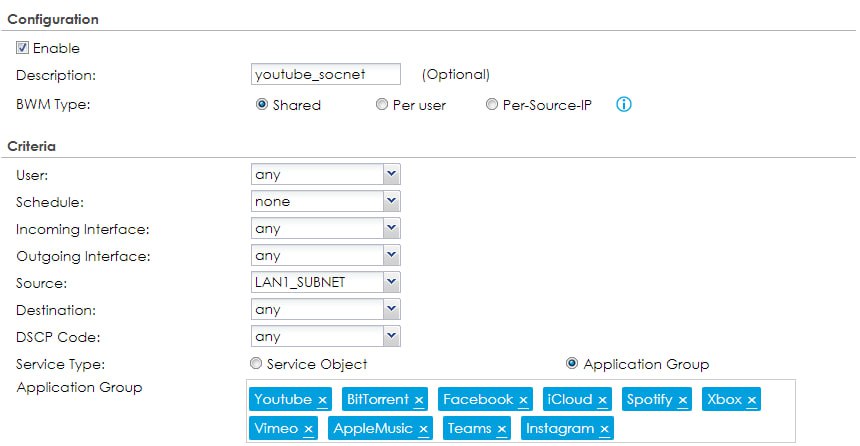Image resolution: width=860 pixels, height=446 pixels.
Task: Remove Youtube tag via its x icon
Action: click(322, 400)
